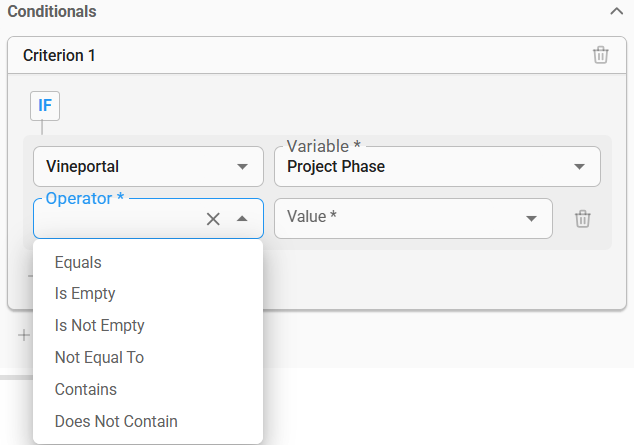This screenshot has width=634, height=445.
Task: Select the Does Not Contain option
Action: [116, 421]
